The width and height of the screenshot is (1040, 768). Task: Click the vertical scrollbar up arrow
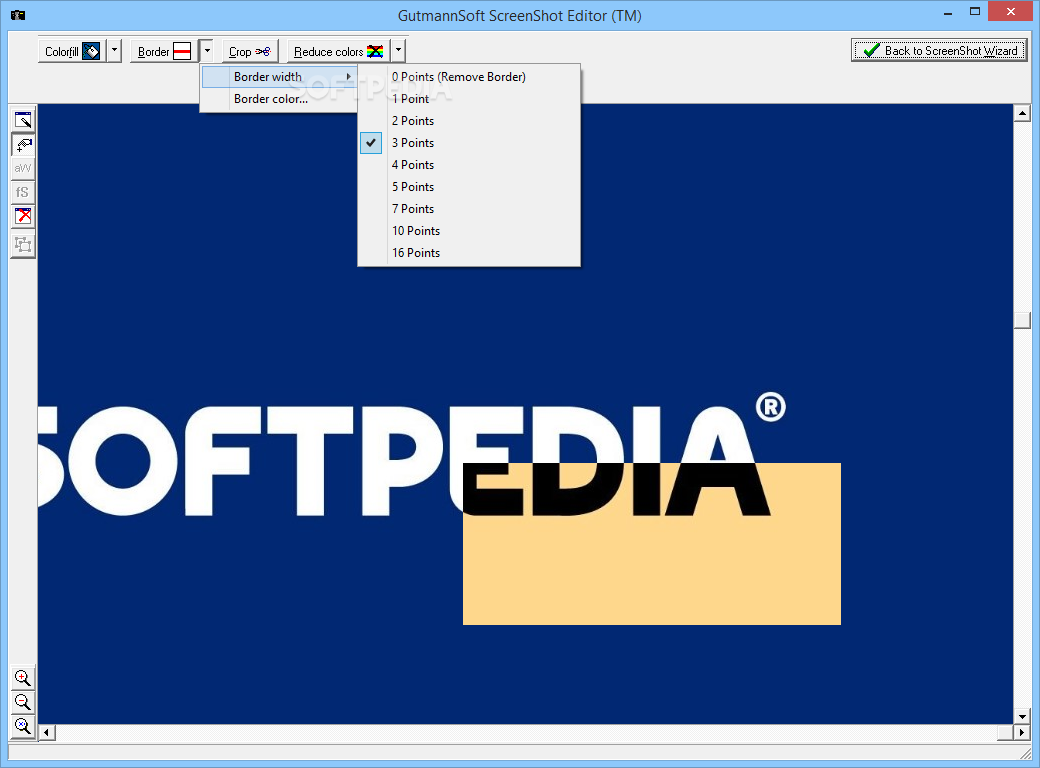tap(1021, 113)
